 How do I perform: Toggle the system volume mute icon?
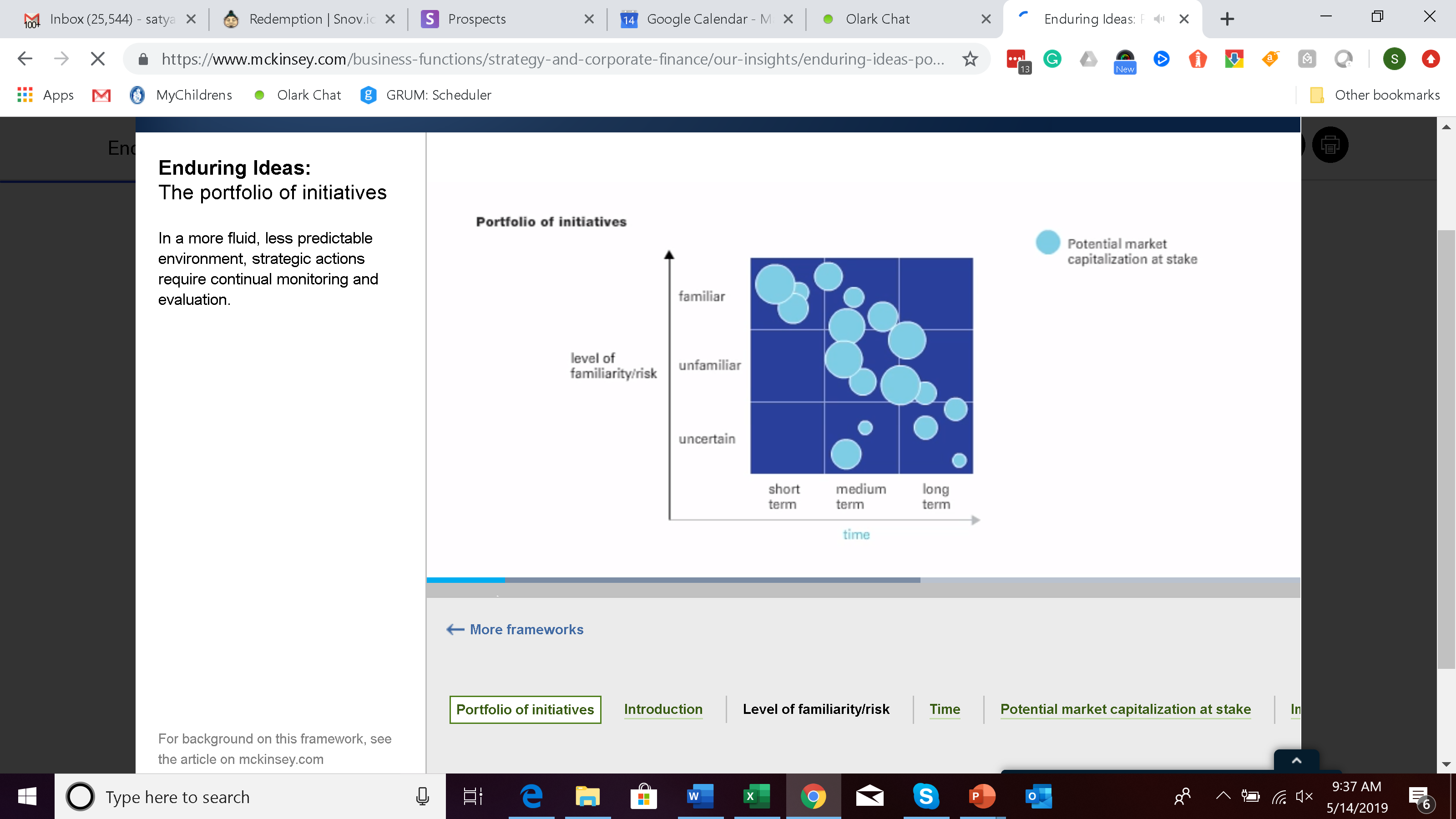coord(1304,796)
